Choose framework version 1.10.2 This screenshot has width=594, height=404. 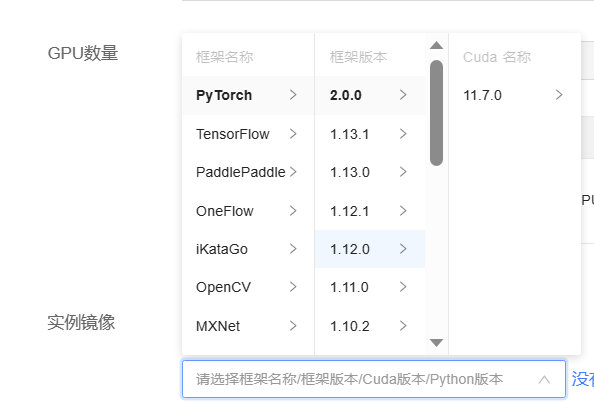click(x=370, y=326)
